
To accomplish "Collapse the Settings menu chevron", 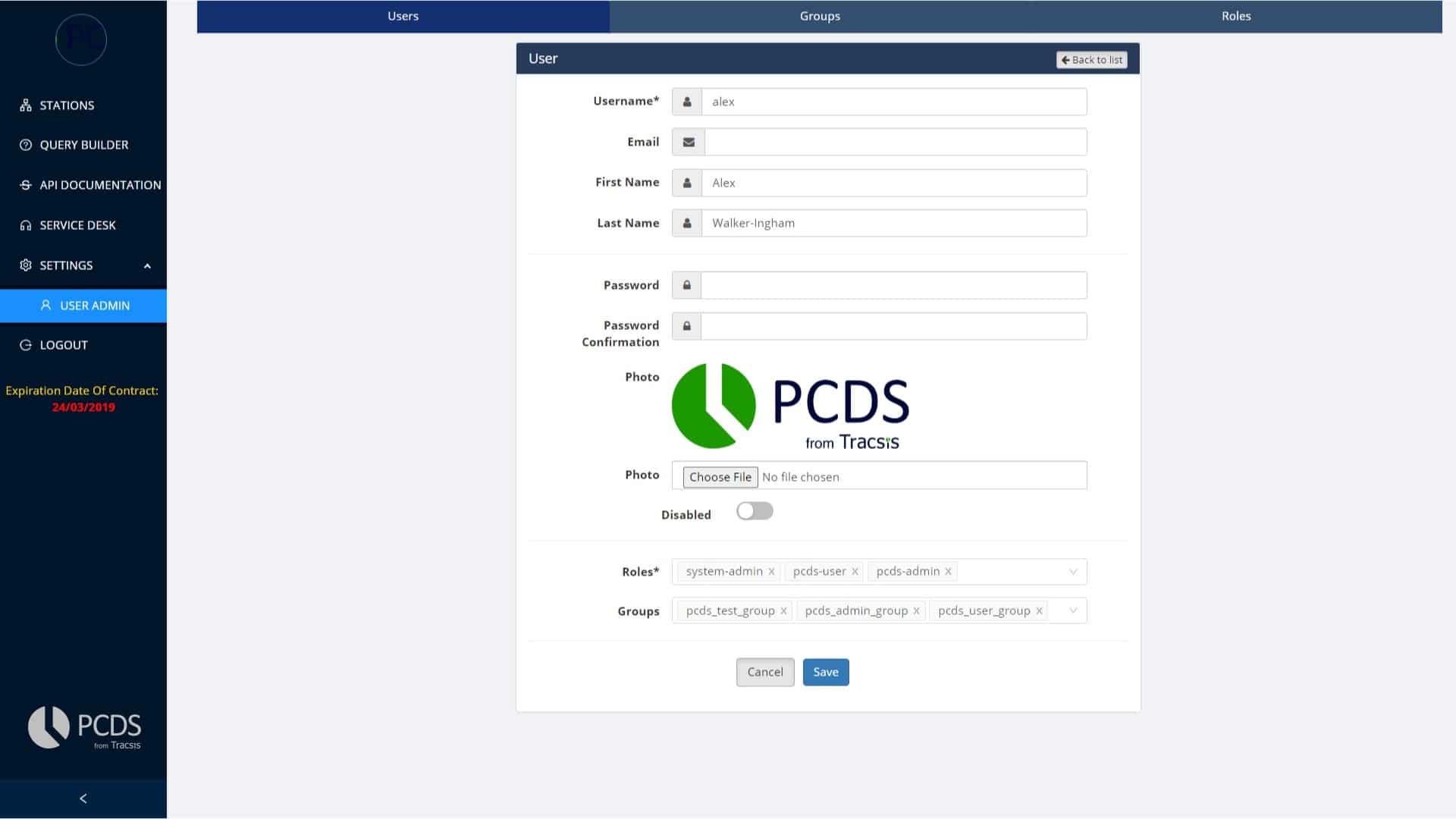I will pyautogui.click(x=147, y=266).
